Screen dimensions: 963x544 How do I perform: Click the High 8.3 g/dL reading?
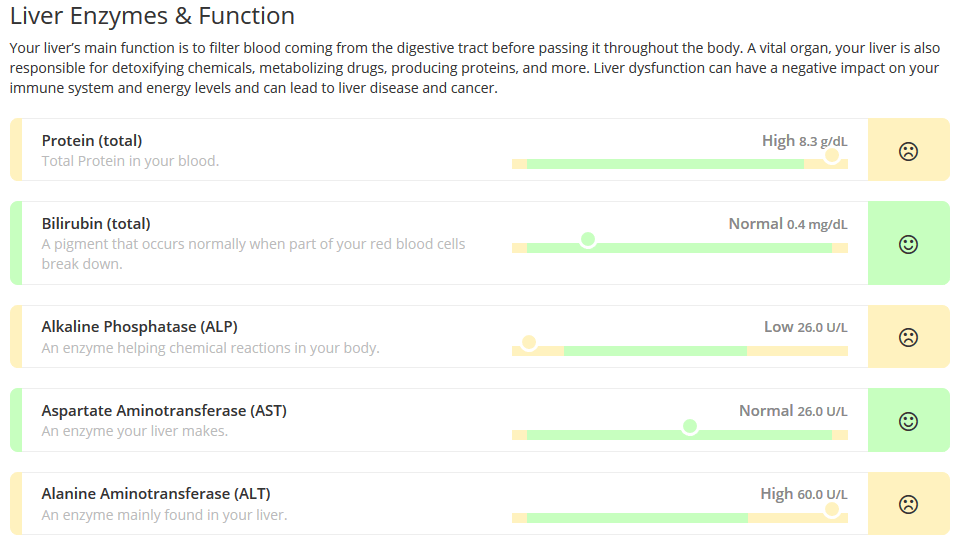click(x=805, y=141)
